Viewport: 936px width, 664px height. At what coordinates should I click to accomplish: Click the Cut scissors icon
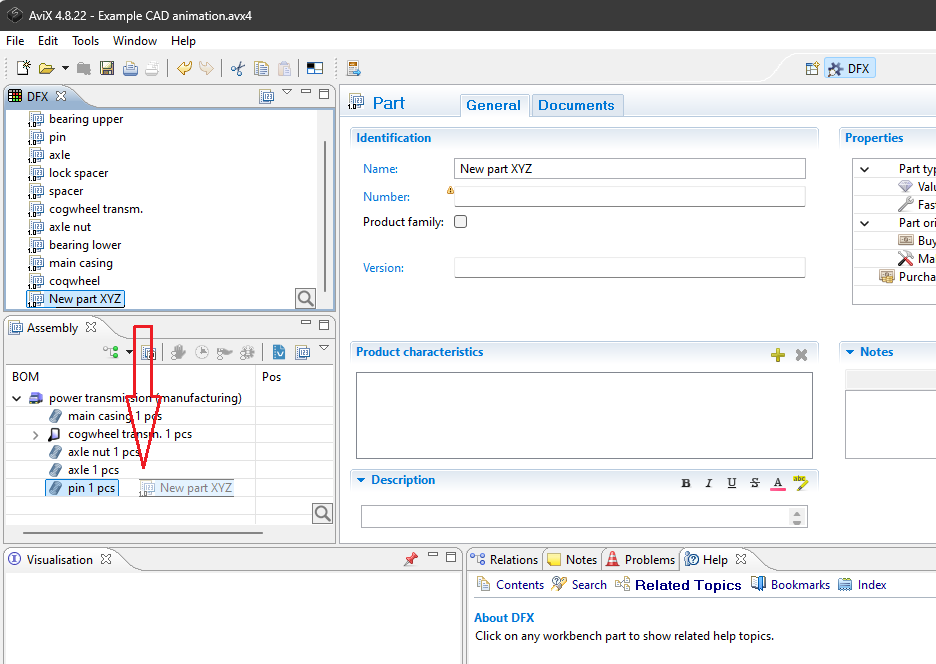tap(237, 69)
